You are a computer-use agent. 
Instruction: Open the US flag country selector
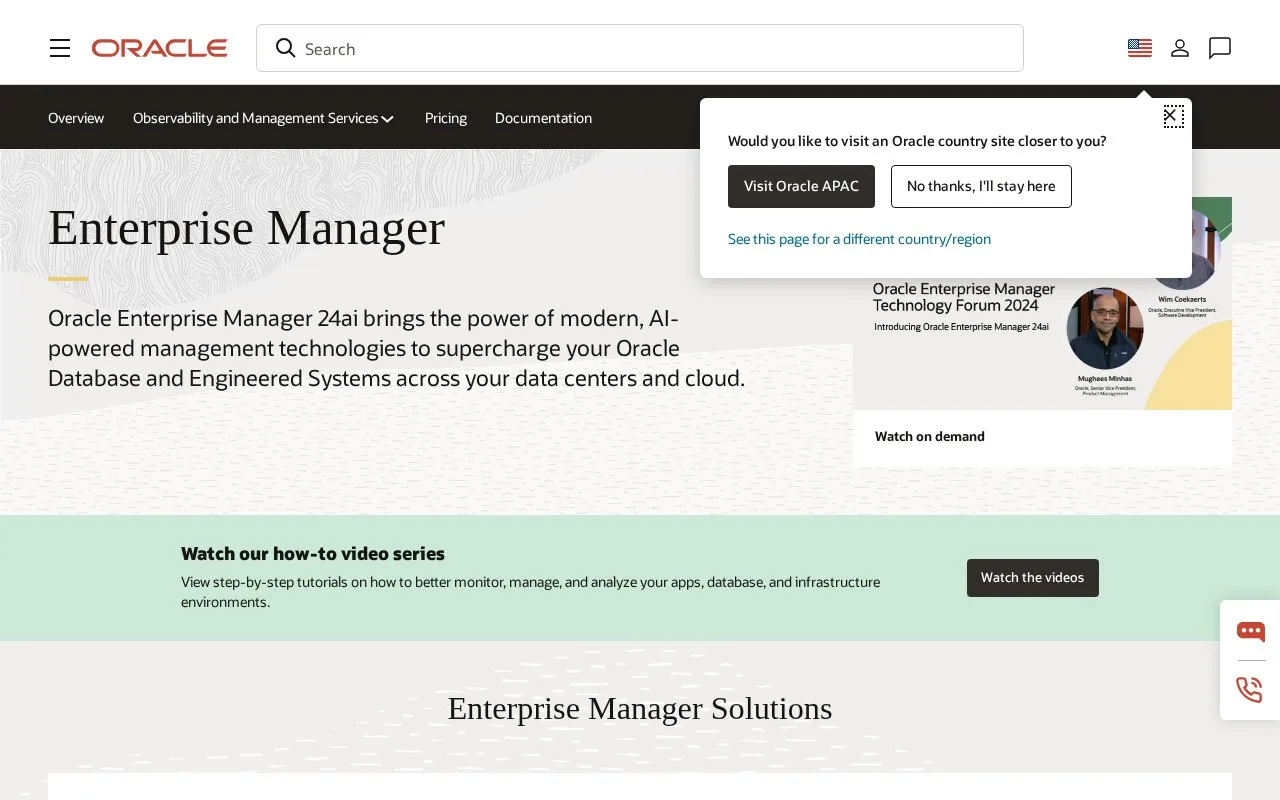tap(1140, 48)
